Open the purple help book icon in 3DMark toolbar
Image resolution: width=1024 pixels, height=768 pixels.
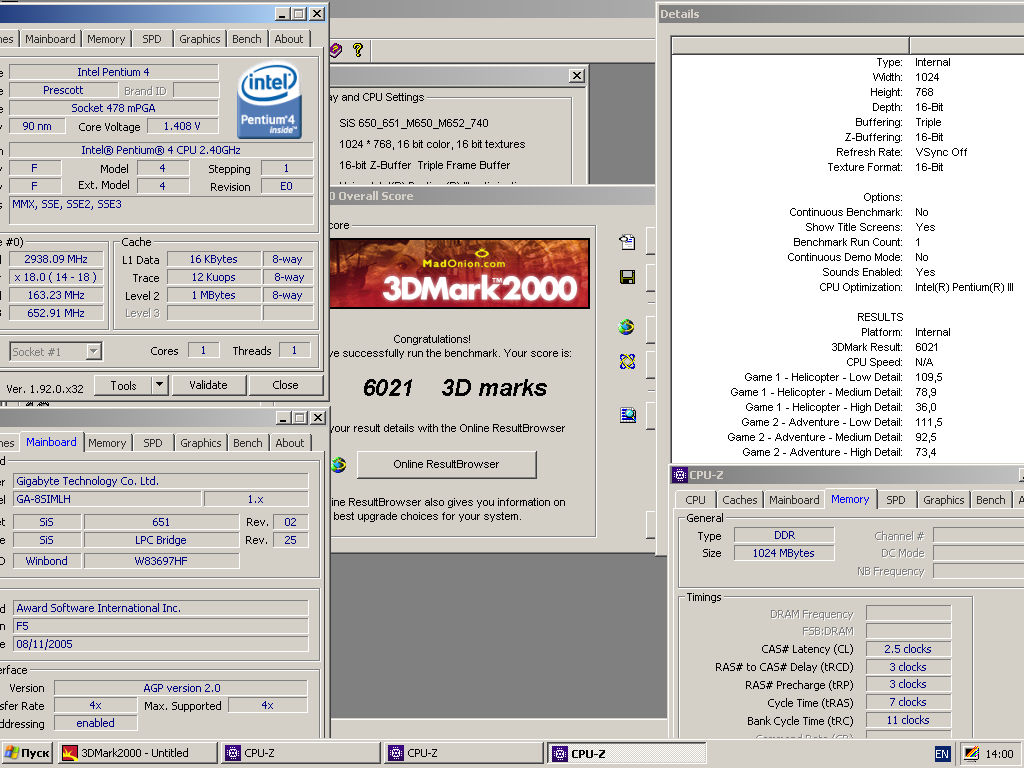pos(336,50)
